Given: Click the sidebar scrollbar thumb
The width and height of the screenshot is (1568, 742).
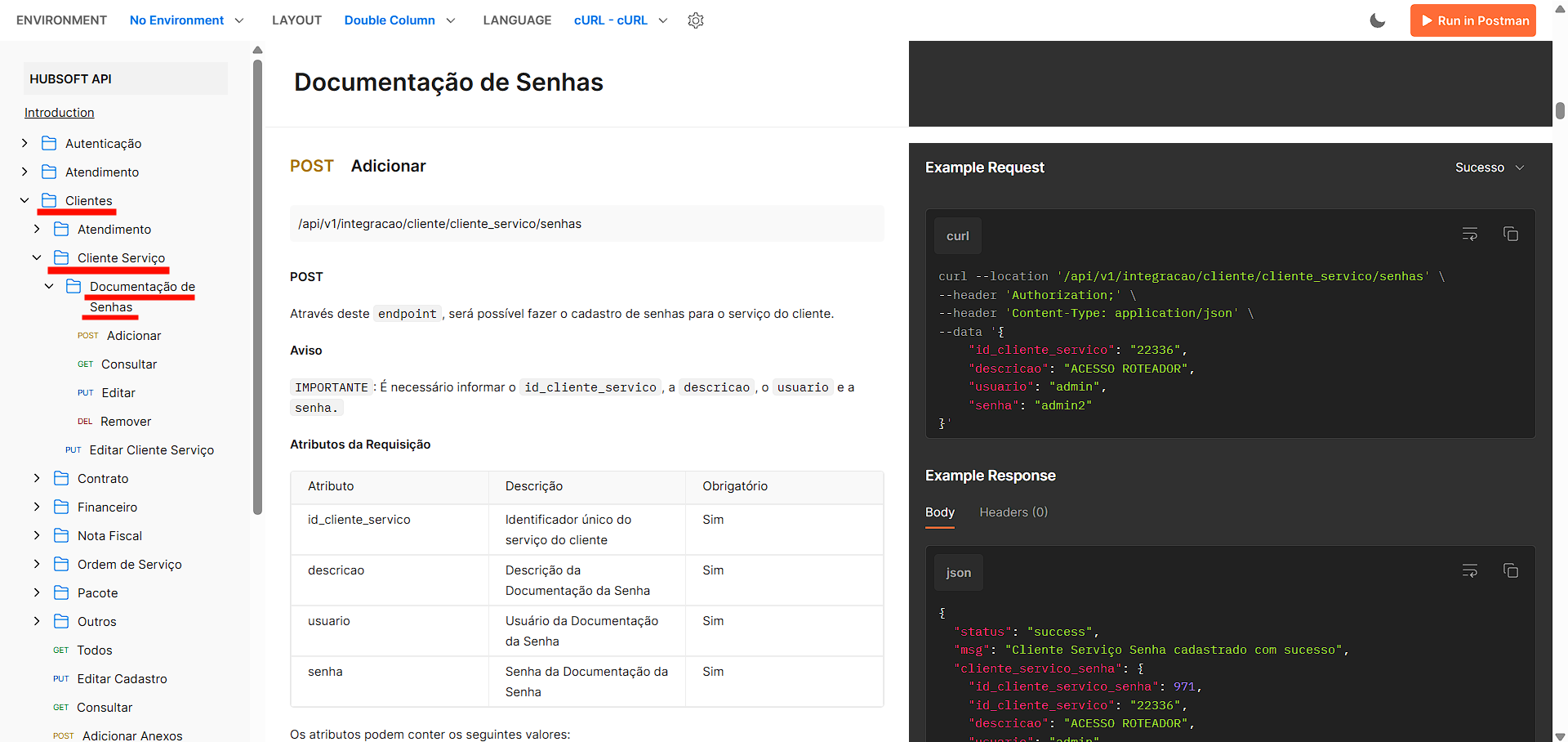Looking at the screenshot, I should point(257,286).
